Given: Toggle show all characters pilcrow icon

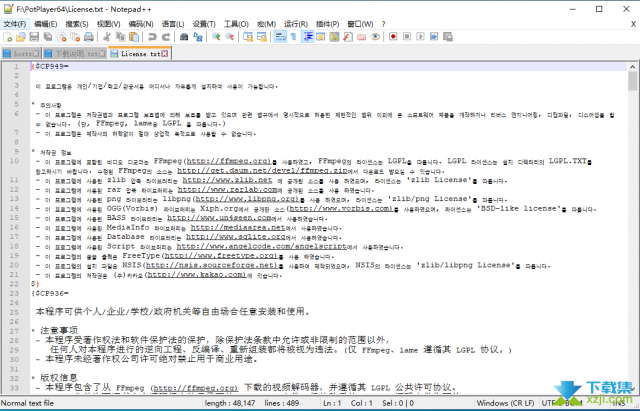Looking at the screenshot, I should coord(293,37).
